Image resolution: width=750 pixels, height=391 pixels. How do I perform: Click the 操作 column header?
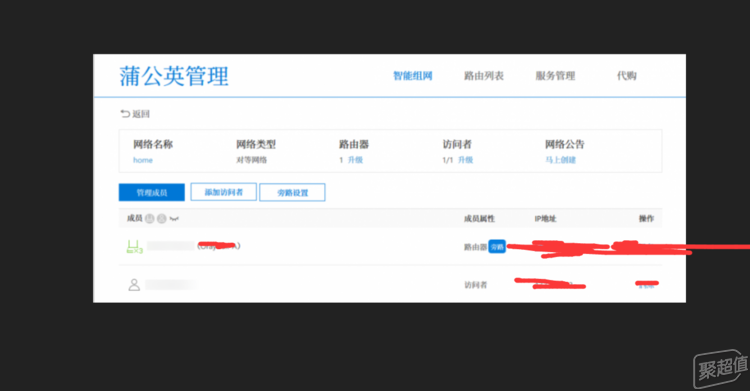coord(646,219)
